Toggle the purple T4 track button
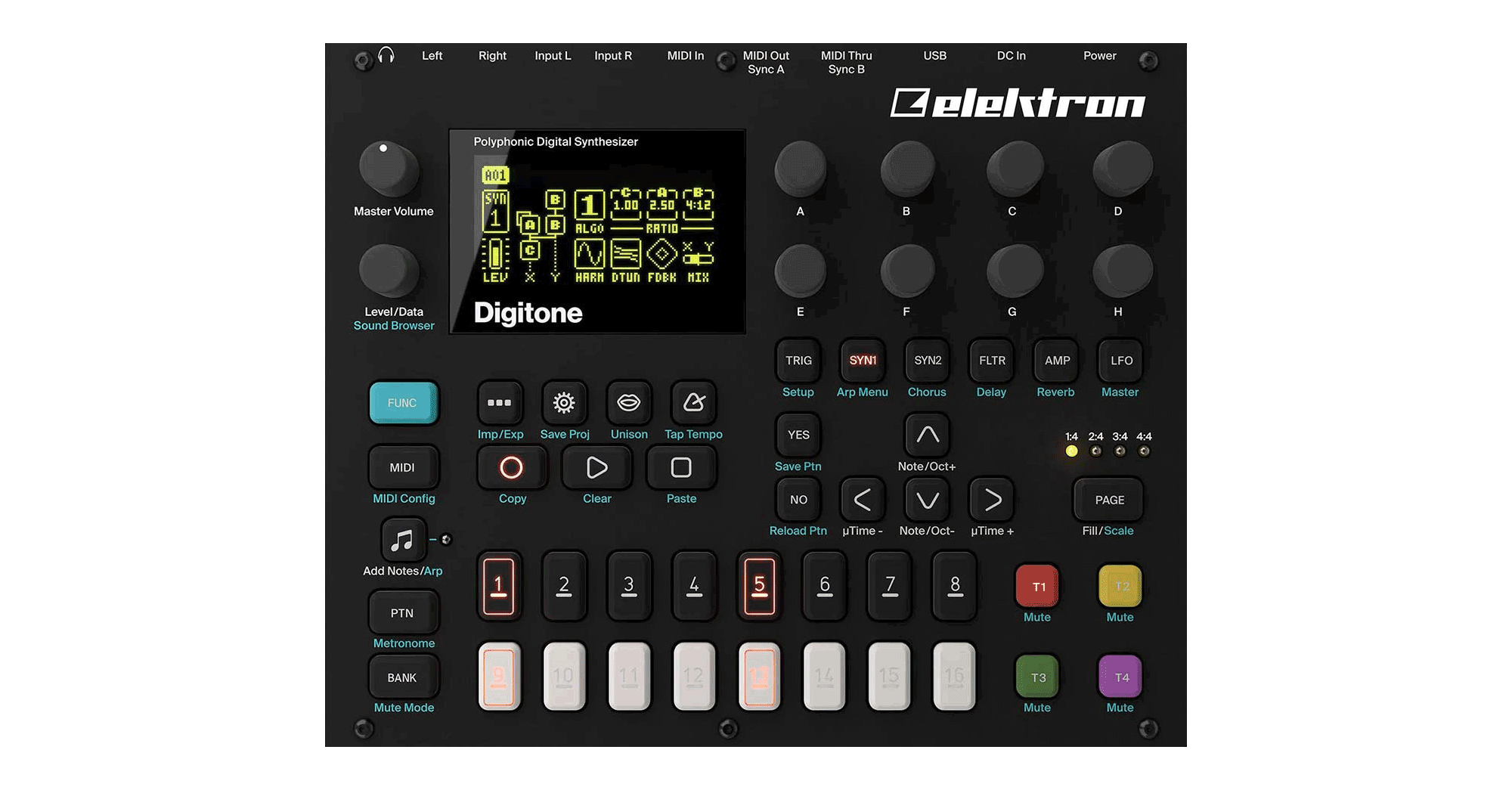The width and height of the screenshot is (1512, 790). [1120, 677]
